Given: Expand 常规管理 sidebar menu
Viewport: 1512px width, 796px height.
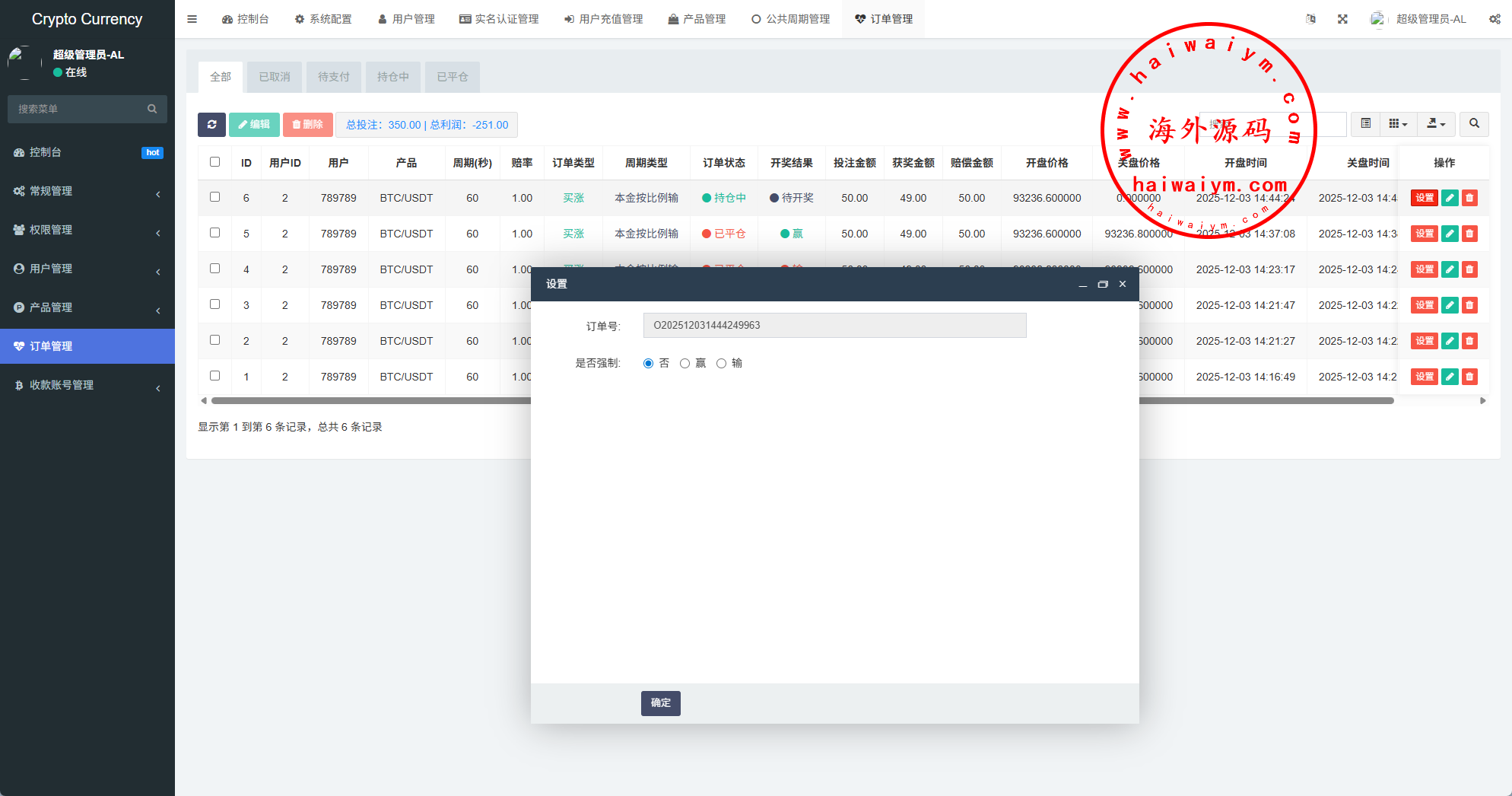Looking at the screenshot, I should [87, 191].
